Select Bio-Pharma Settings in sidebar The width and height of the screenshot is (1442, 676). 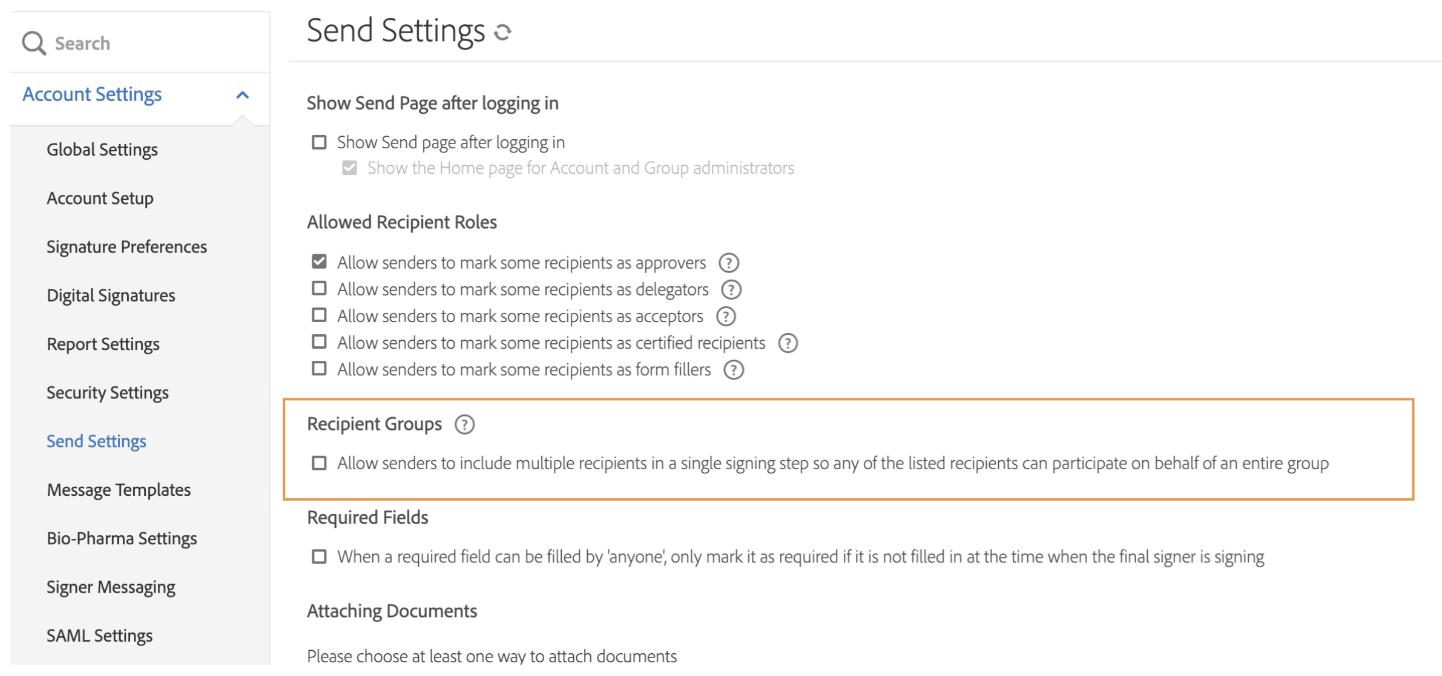(x=121, y=538)
